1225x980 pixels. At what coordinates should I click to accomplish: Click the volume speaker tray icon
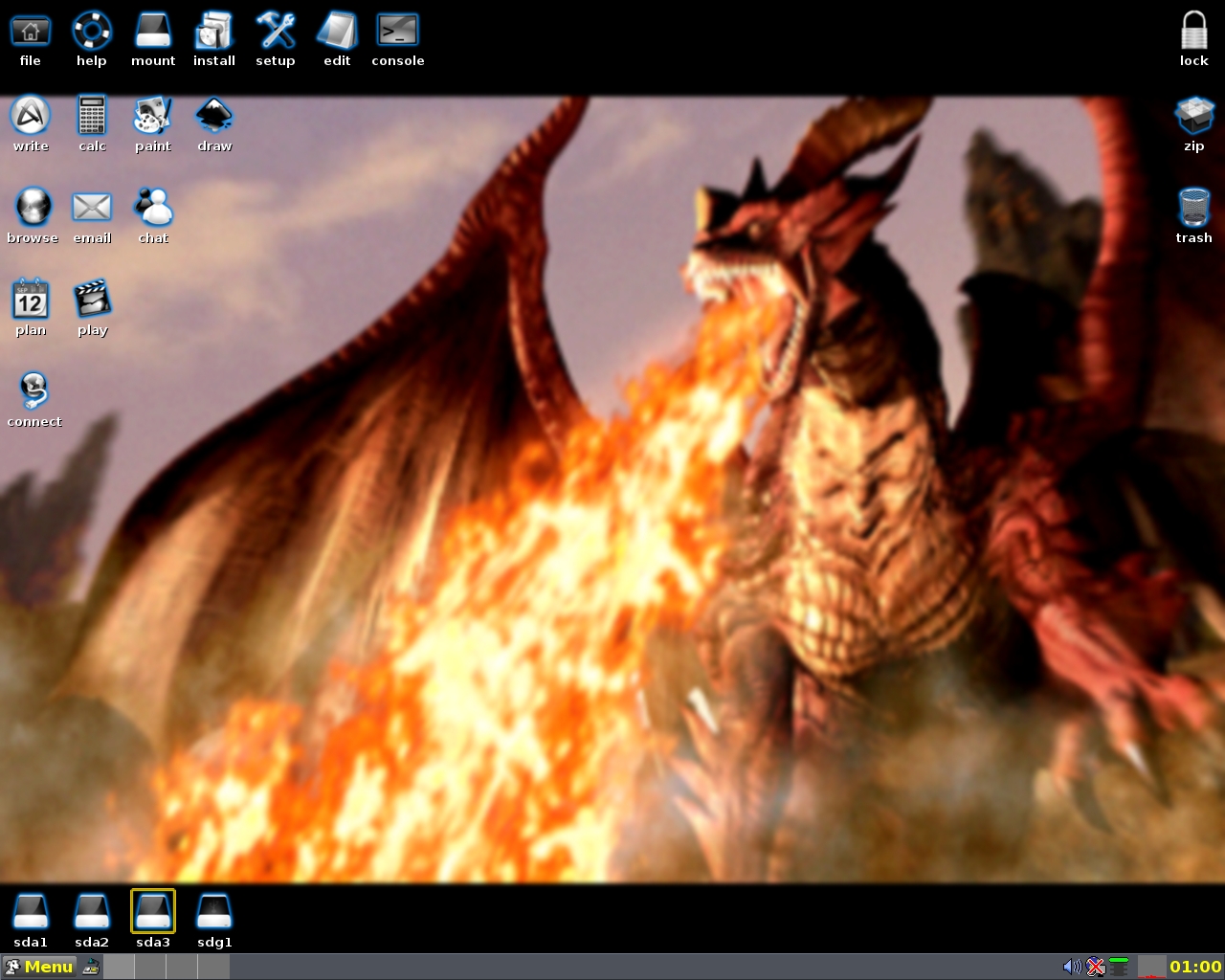[1072, 967]
